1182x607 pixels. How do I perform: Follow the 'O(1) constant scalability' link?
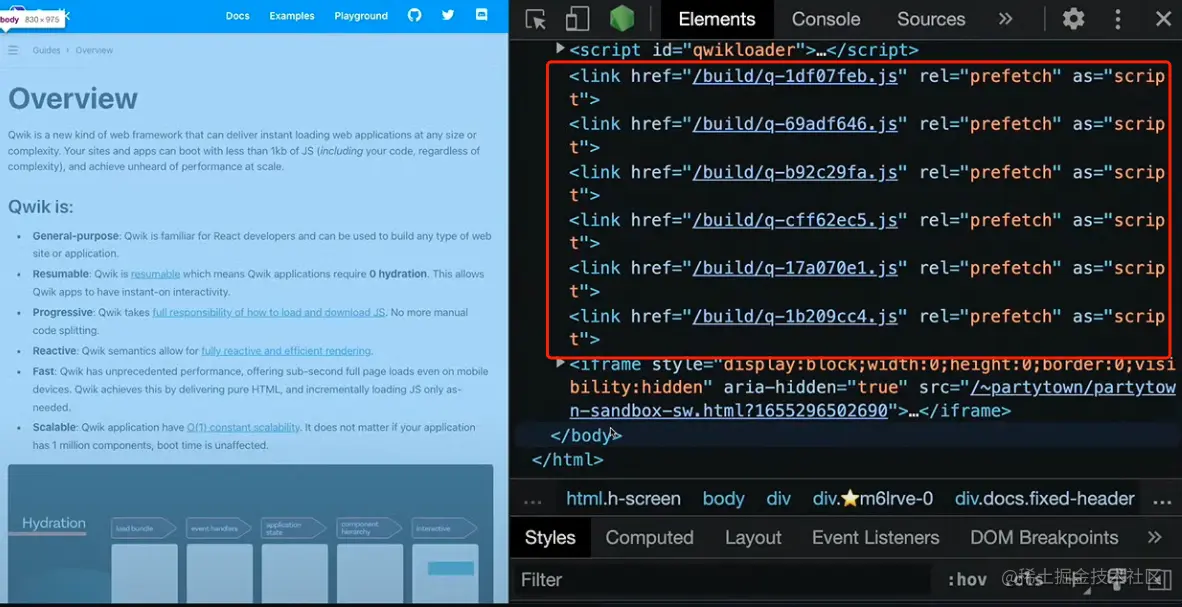coord(243,428)
